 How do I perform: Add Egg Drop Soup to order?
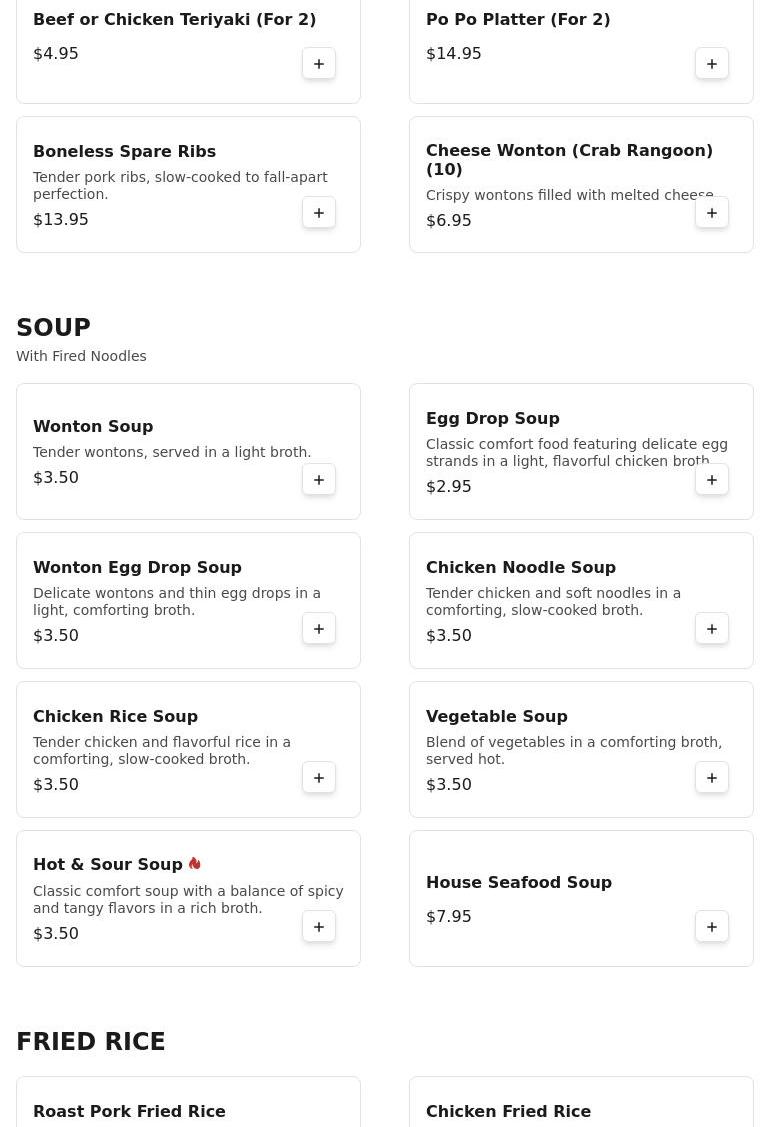pyautogui.click(x=712, y=479)
